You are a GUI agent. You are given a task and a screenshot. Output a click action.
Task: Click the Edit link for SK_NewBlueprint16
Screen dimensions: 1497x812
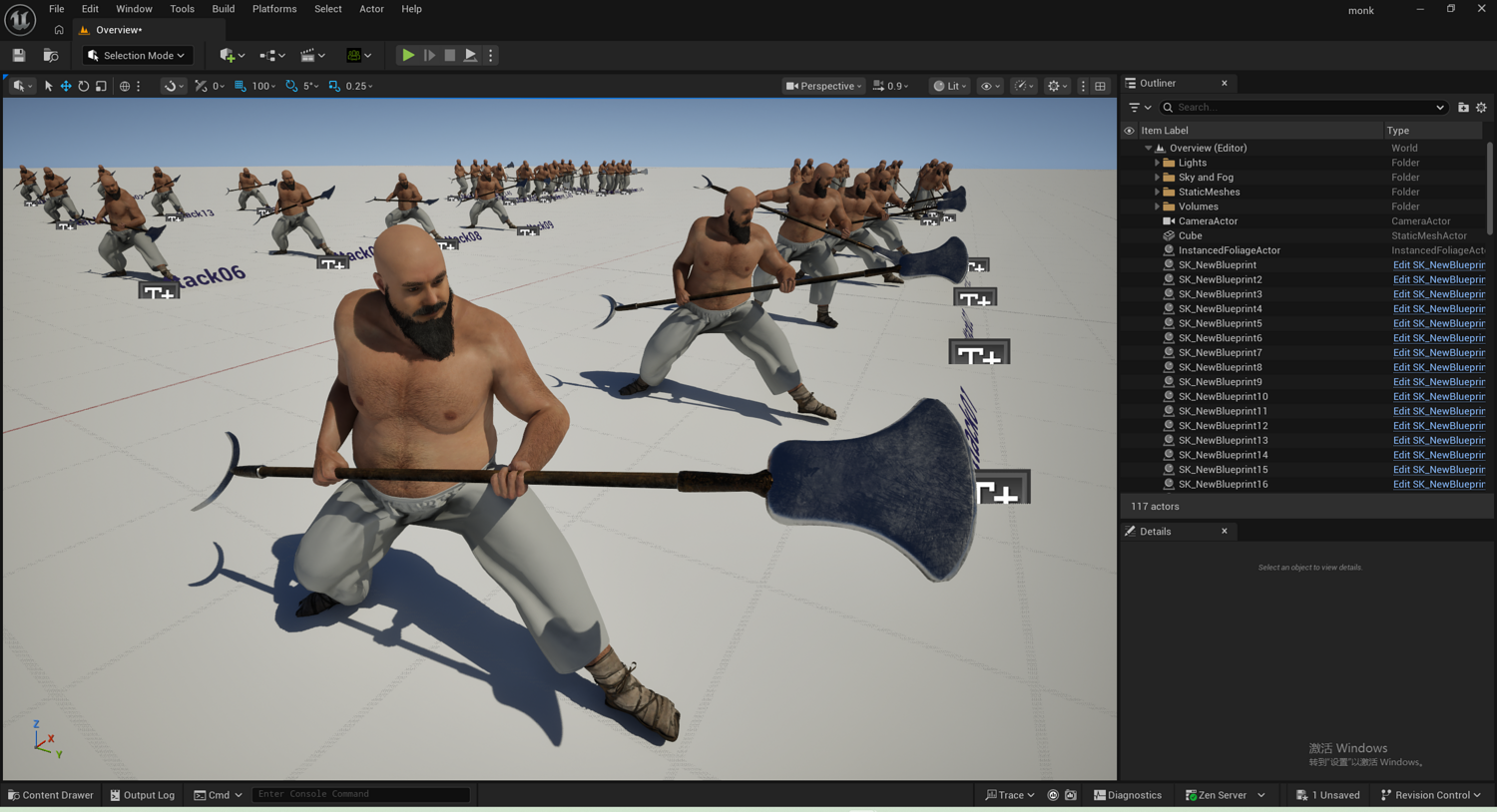point(1439,485)
